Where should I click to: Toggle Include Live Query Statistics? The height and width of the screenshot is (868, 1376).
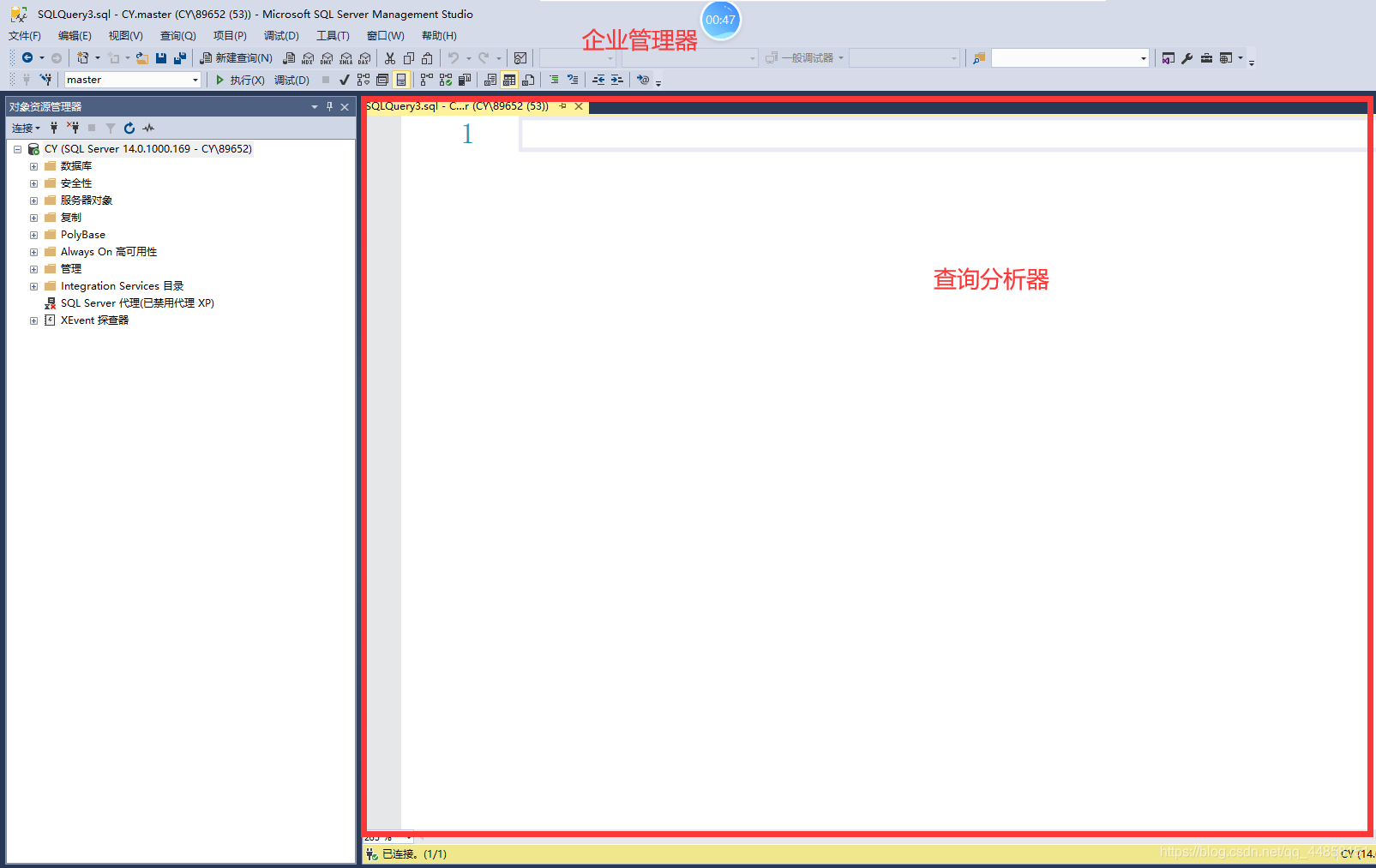(x=446, y=80)
